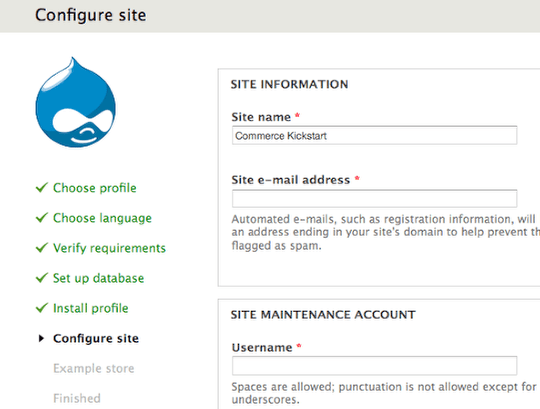Focus the Username text field
The image size is (540, 409).
pos(374,366)
